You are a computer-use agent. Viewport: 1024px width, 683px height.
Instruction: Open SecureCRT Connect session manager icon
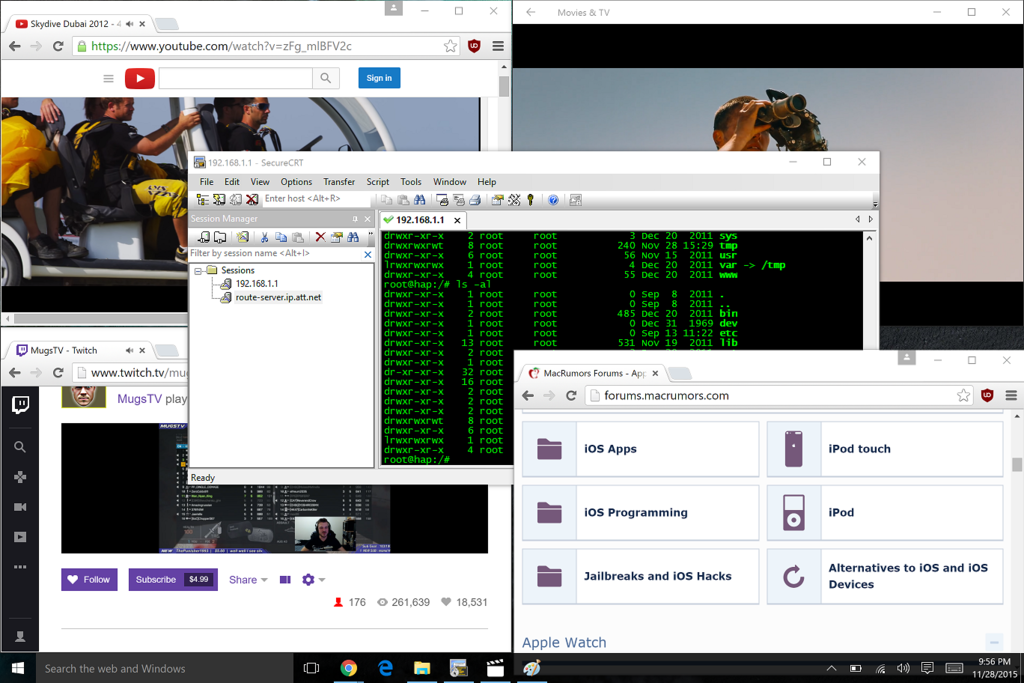(x=202, y=200)
